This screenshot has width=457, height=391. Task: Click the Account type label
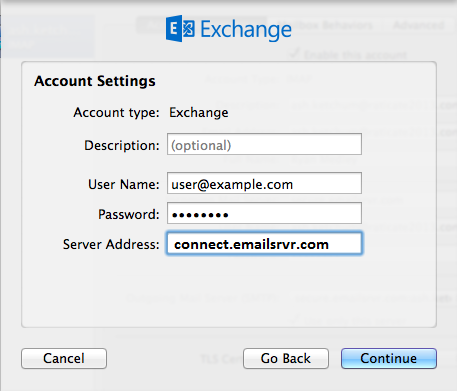coord(117,113)
